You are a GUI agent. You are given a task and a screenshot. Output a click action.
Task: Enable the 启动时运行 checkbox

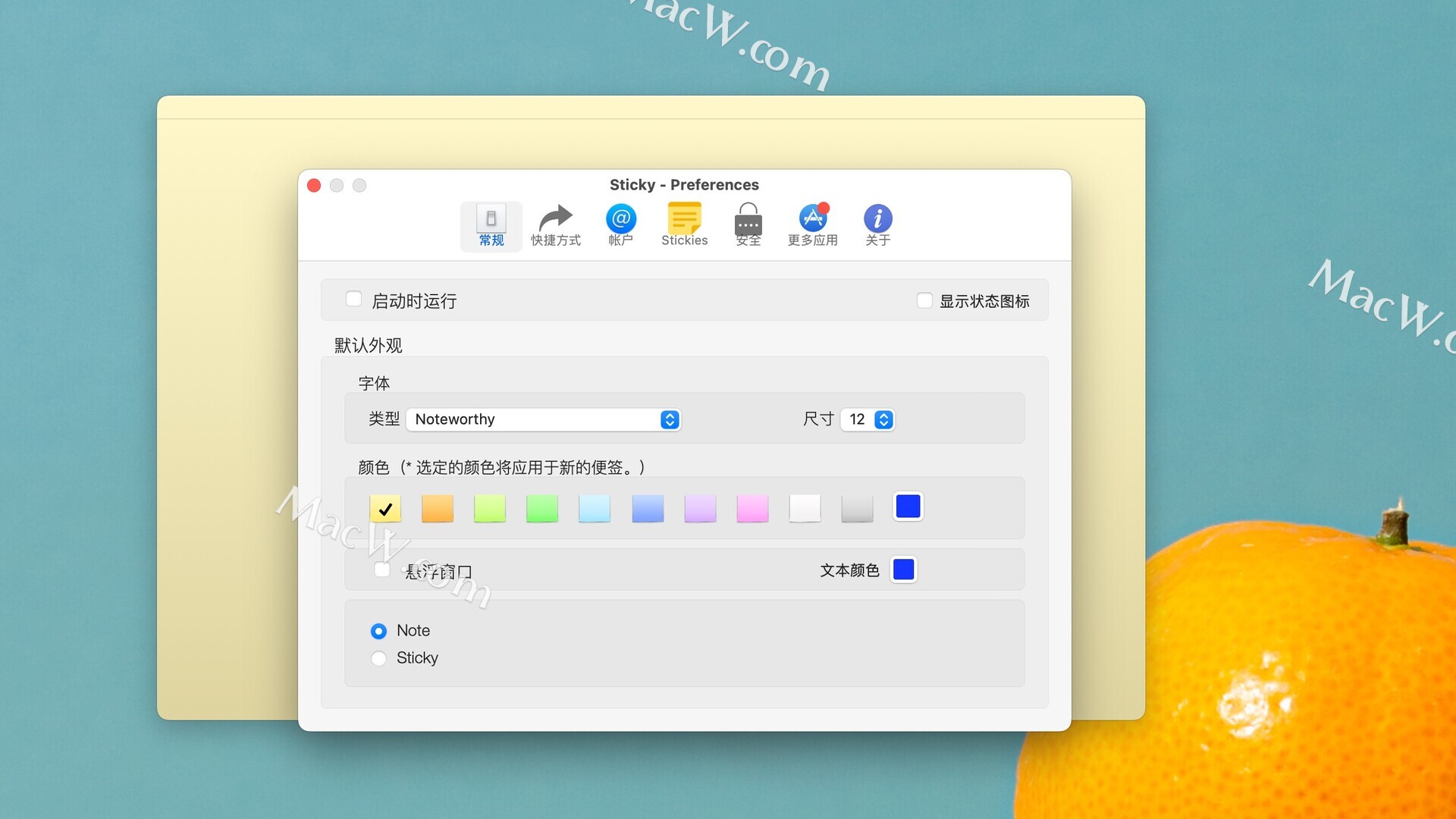[x=353, y=300]
